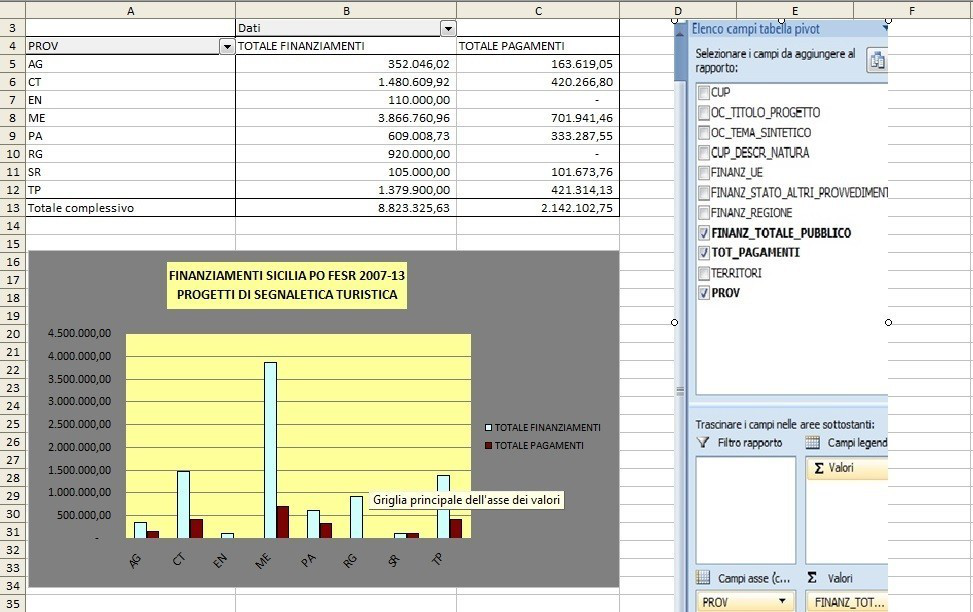Select cell with value 333.287,55
This screenshot has height=612, width=973.
(x=538, y=136)
